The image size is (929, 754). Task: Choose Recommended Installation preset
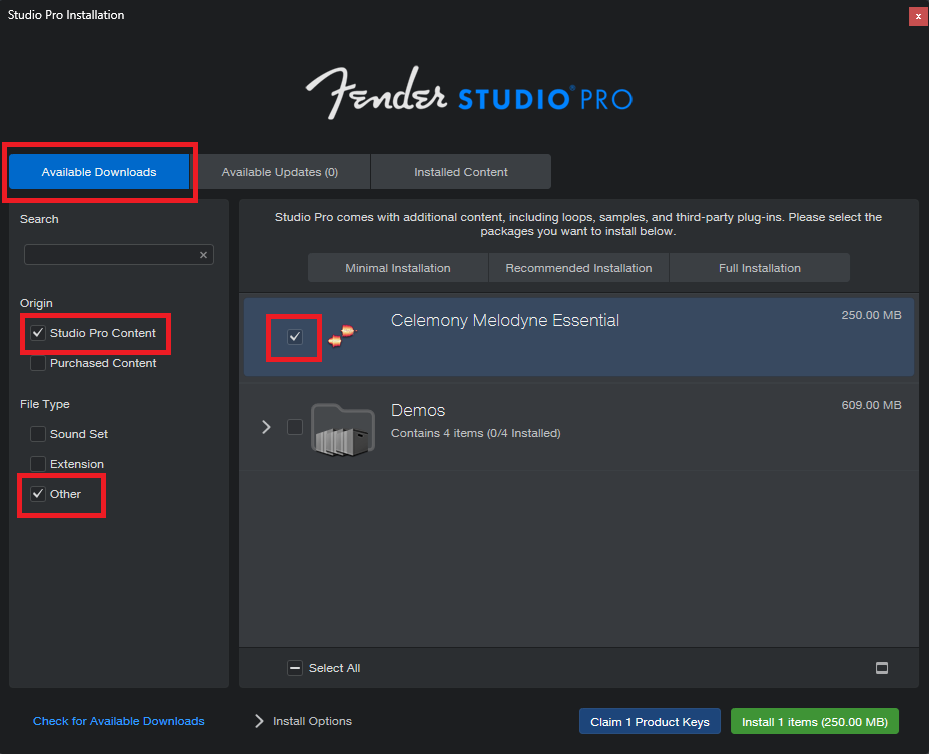click(579, 268)
